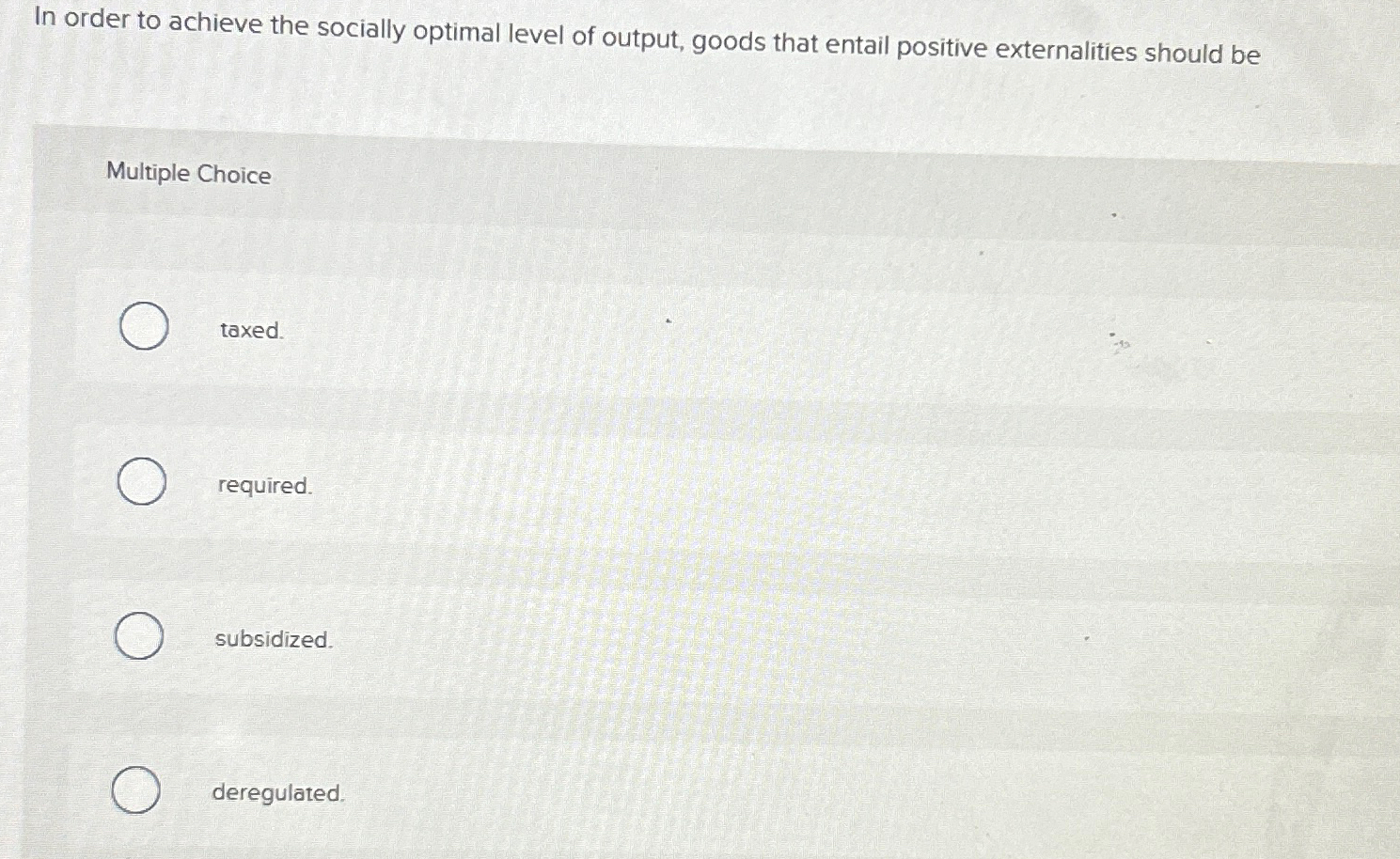Click the "Multiple Choice" header label
1400x859 pixels.
(188, 174)
